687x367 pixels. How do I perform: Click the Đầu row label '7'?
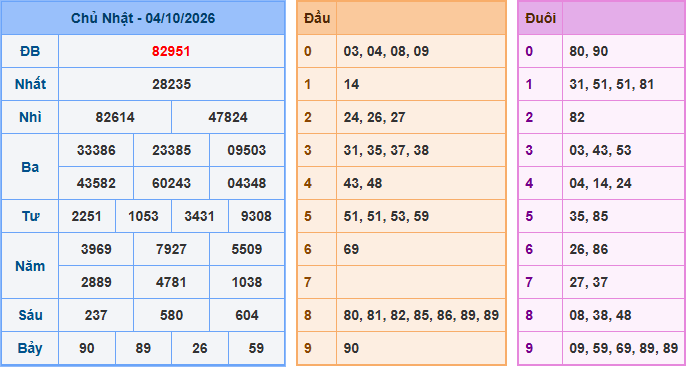click(308, 282)
